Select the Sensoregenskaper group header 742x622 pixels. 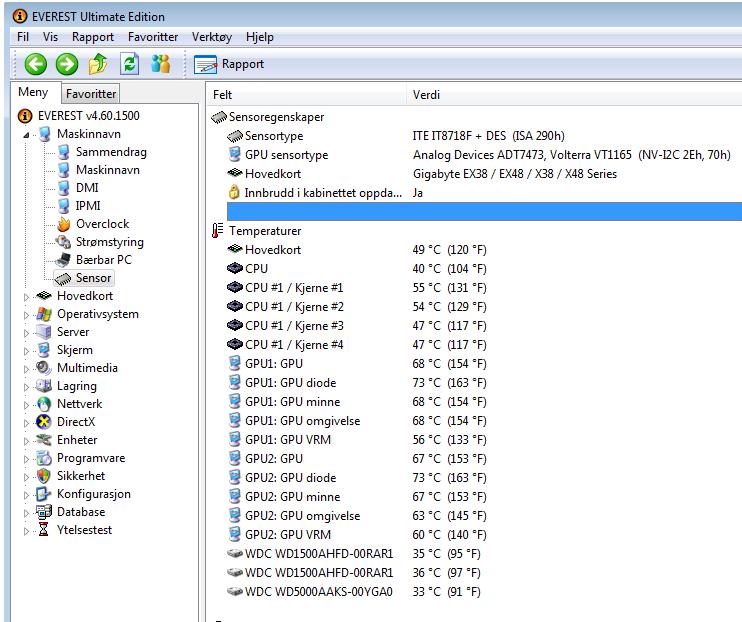(x=268, y=117)
